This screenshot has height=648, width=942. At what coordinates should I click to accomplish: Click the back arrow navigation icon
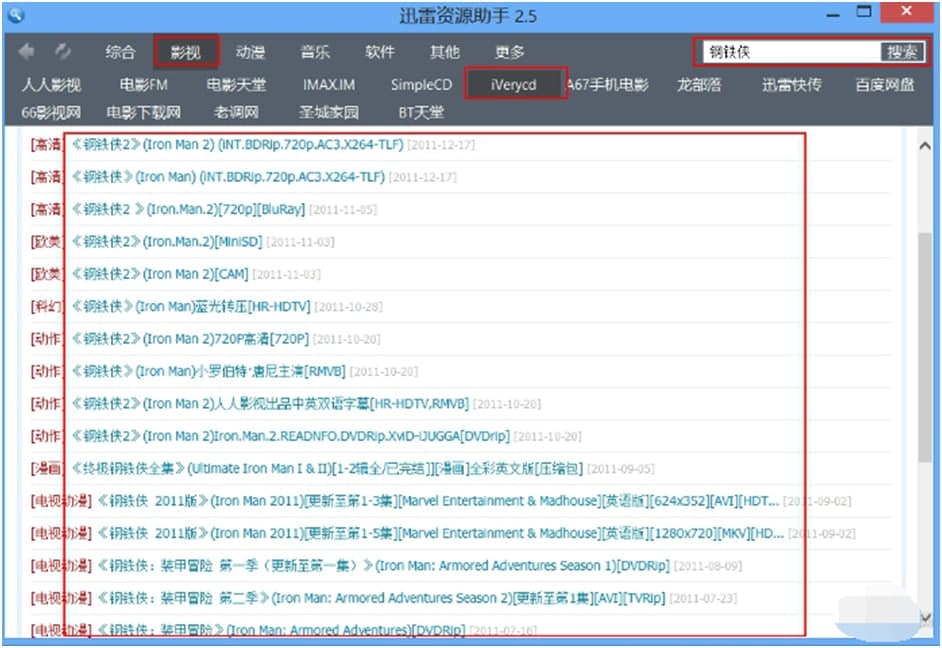click(x=27, y=52)
